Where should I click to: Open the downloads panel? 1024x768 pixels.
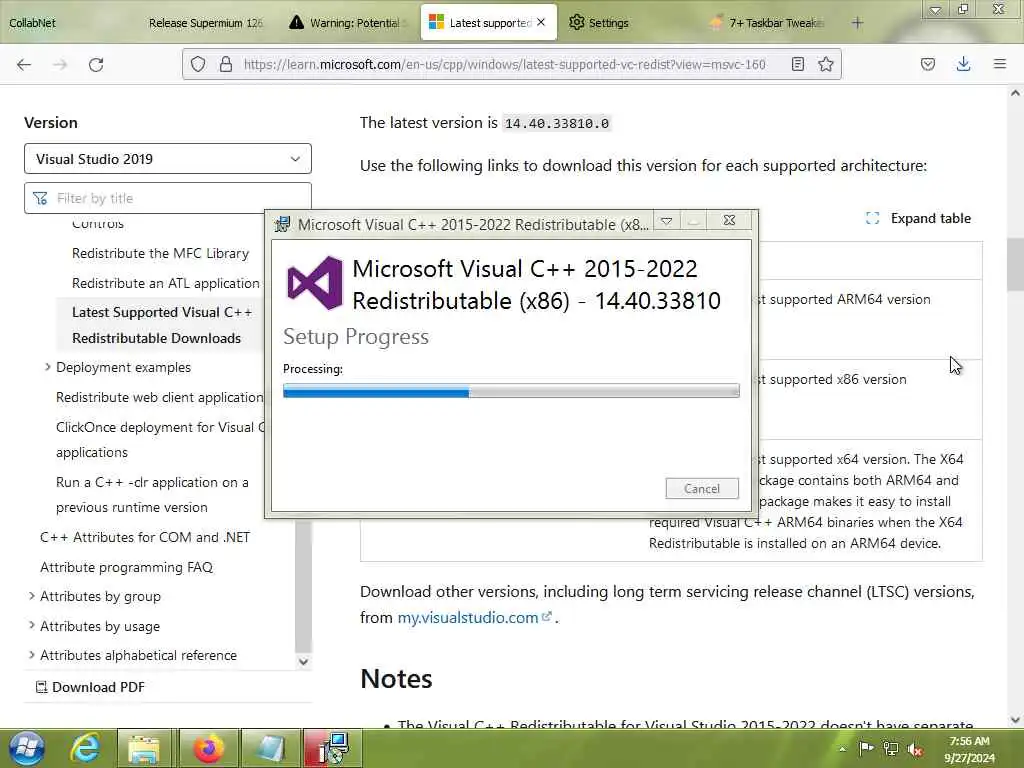tap(963, 64)
